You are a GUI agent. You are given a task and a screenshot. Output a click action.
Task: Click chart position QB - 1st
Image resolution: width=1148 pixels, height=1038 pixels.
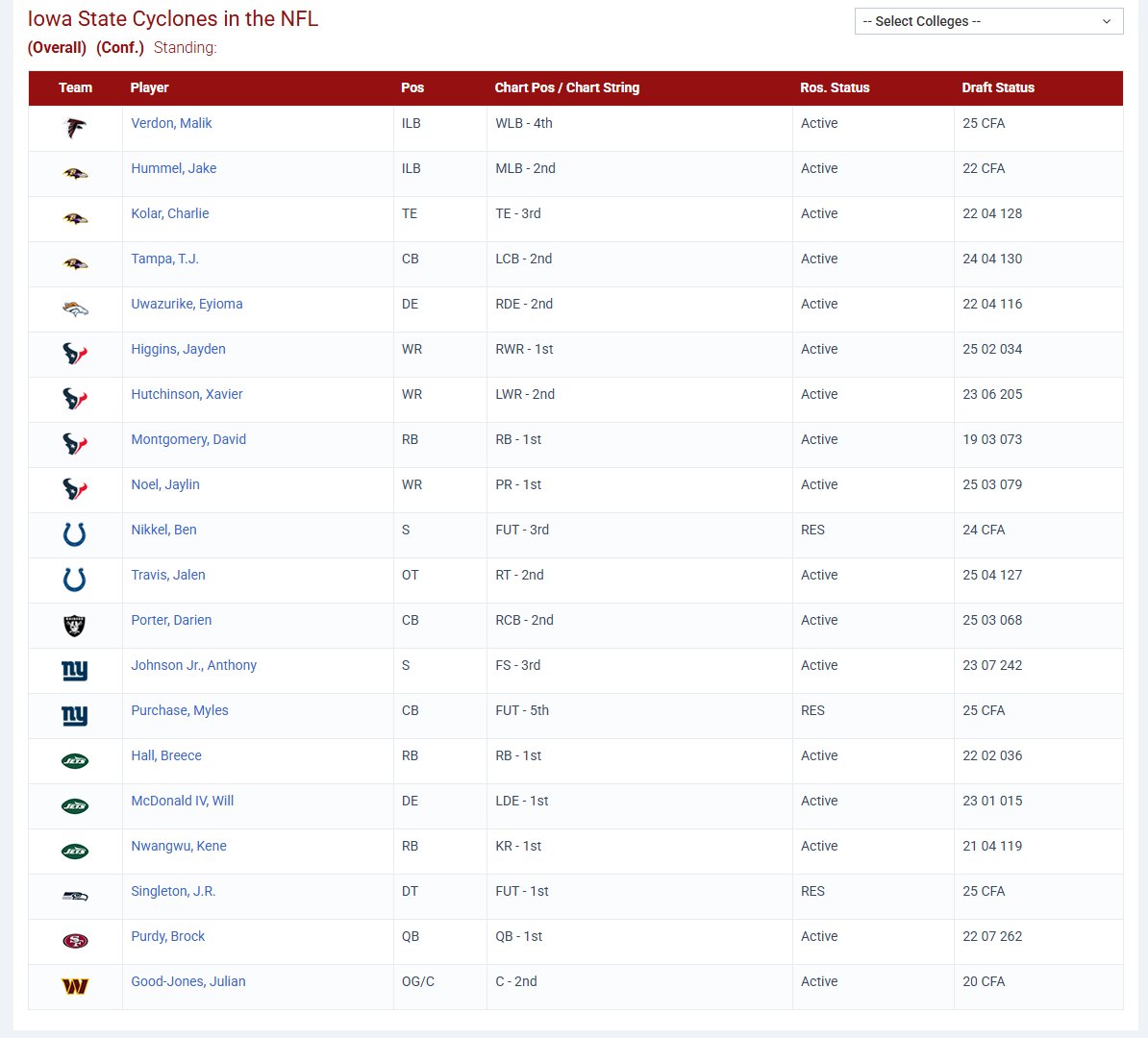tap(519, 936)
